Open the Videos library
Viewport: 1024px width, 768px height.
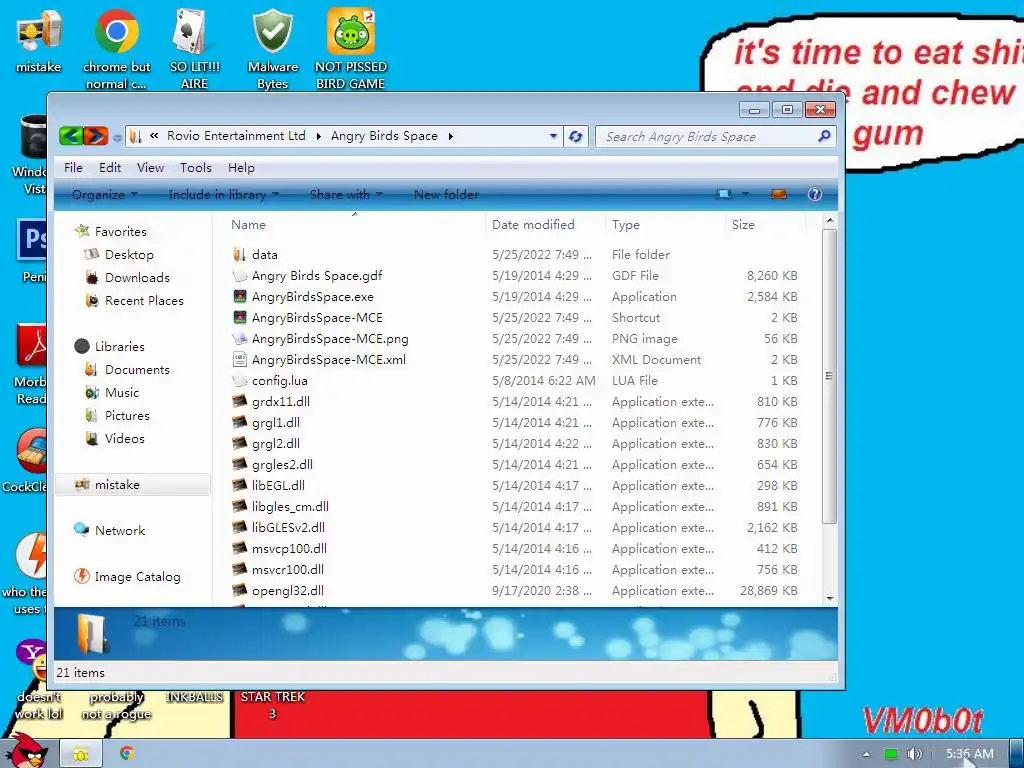point(125,439)
